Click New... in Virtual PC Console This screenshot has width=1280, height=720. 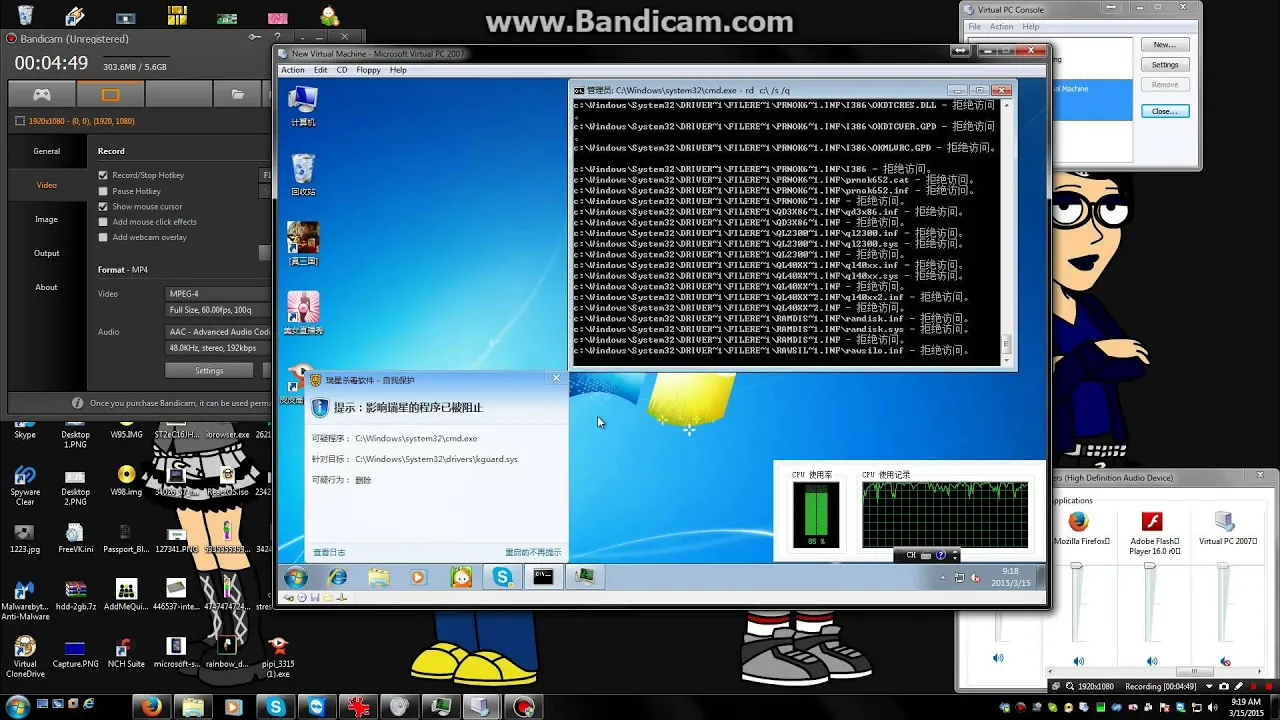[x=1165, y=45]
